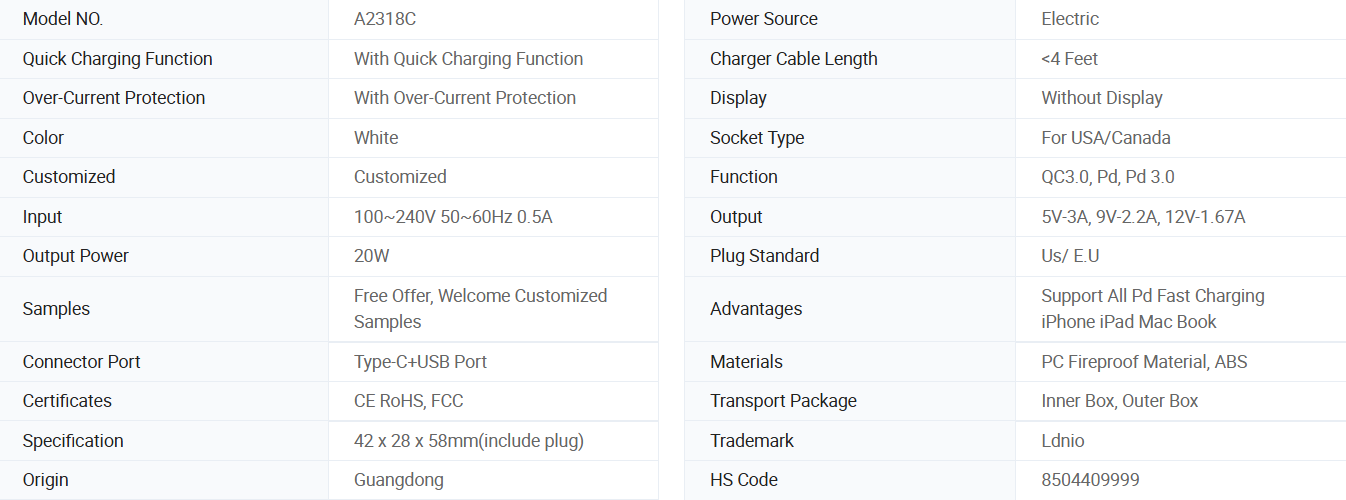The image size is (1346, 500).
Task: Click the Origin value Guangdong
Action: (399, 480)
